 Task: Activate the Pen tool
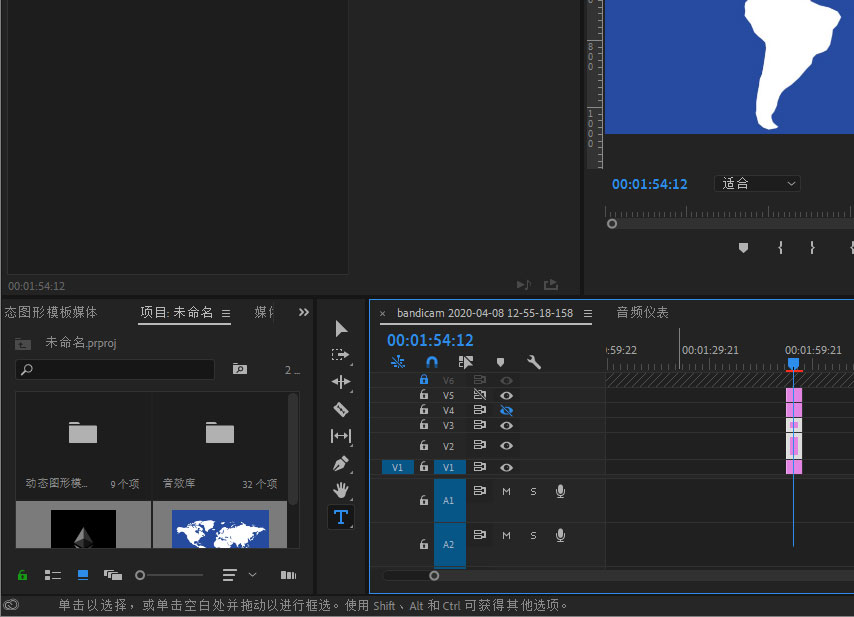pos(341,464)
